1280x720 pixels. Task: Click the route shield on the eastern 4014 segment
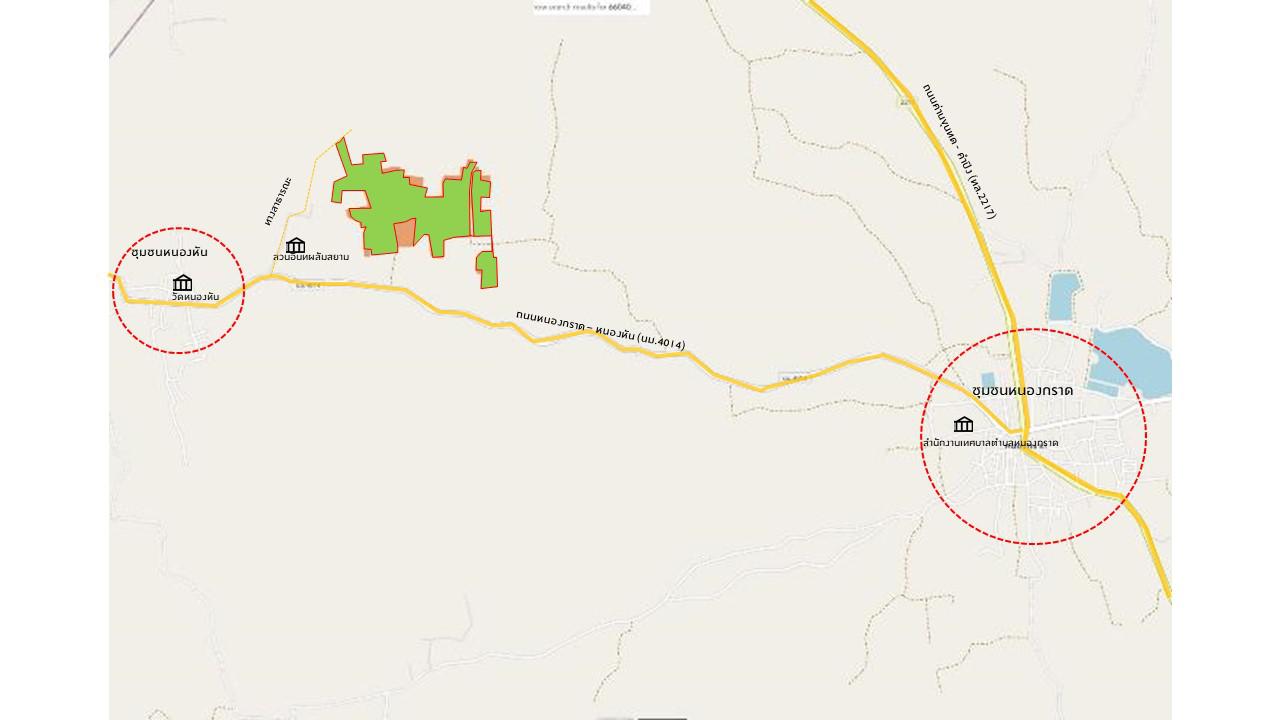(795, 377)
